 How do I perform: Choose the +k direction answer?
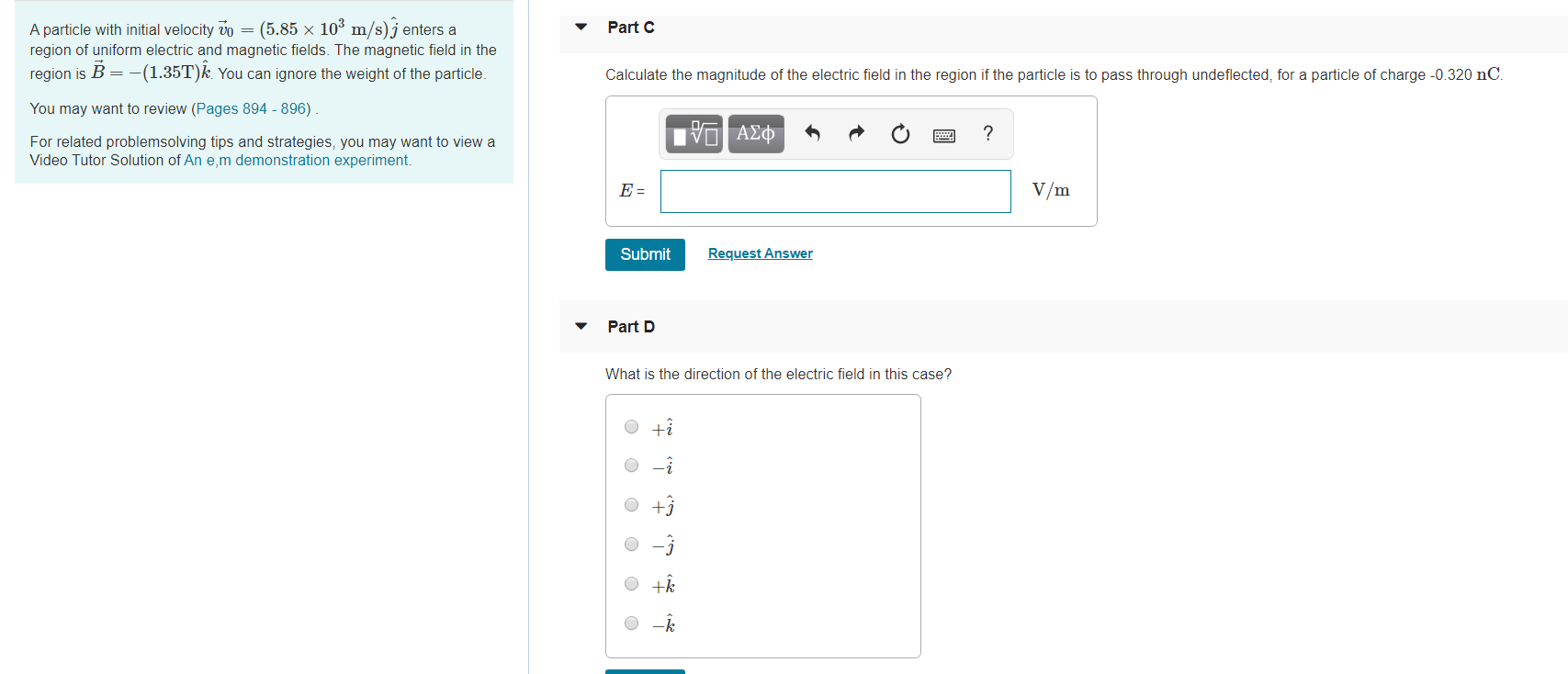coord(631,583)
